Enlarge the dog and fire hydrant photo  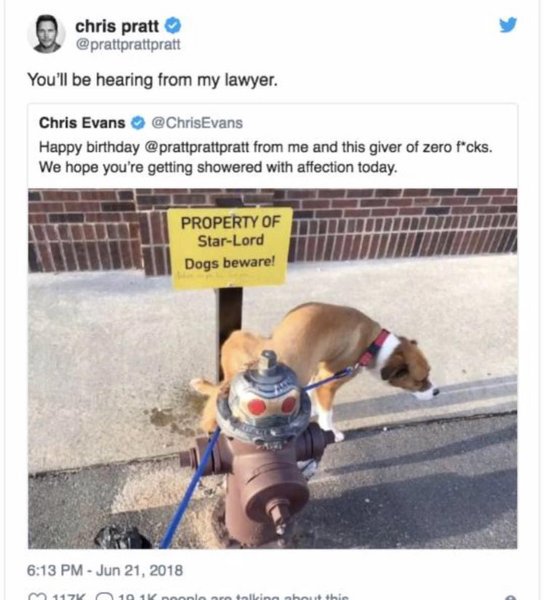(272, 368)
